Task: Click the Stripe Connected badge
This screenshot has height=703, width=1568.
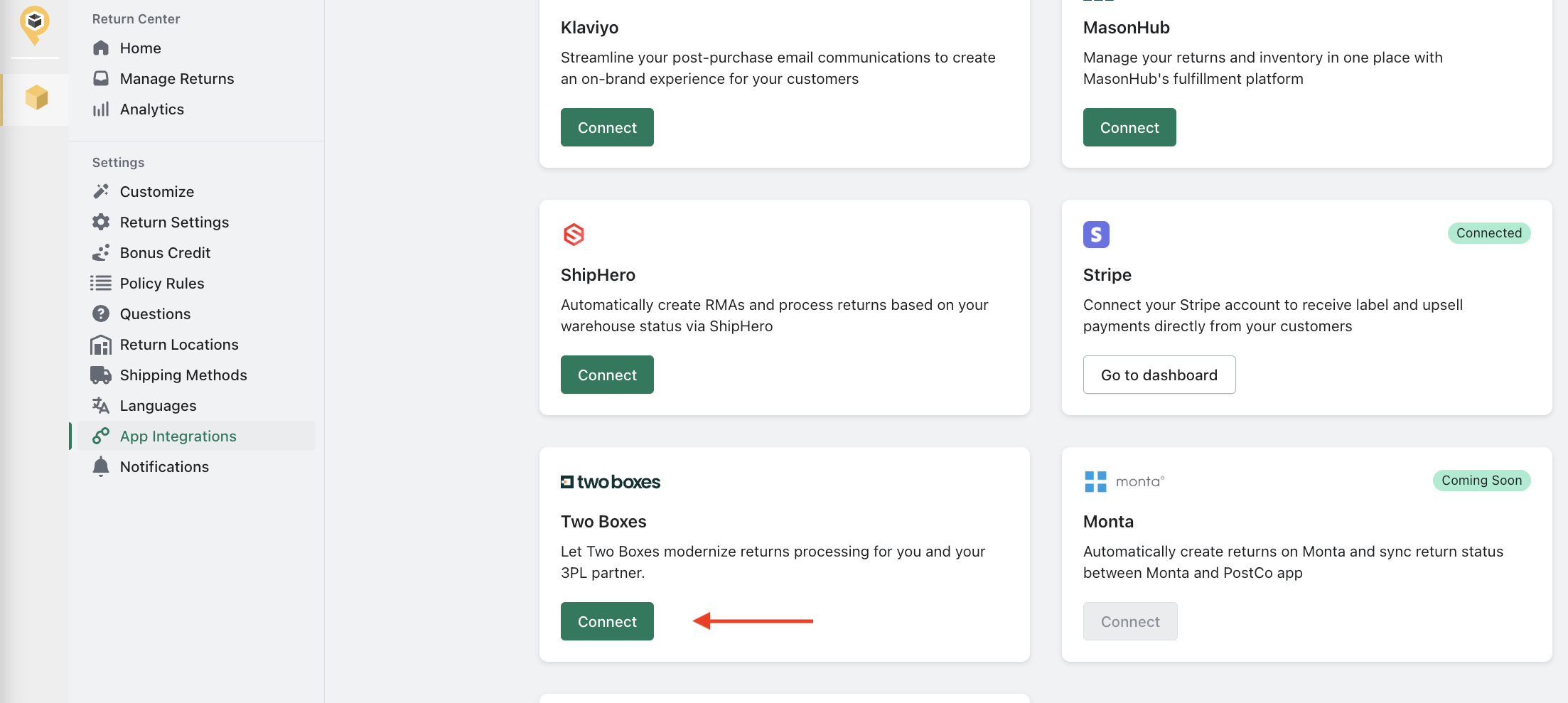Action: 1489,233
